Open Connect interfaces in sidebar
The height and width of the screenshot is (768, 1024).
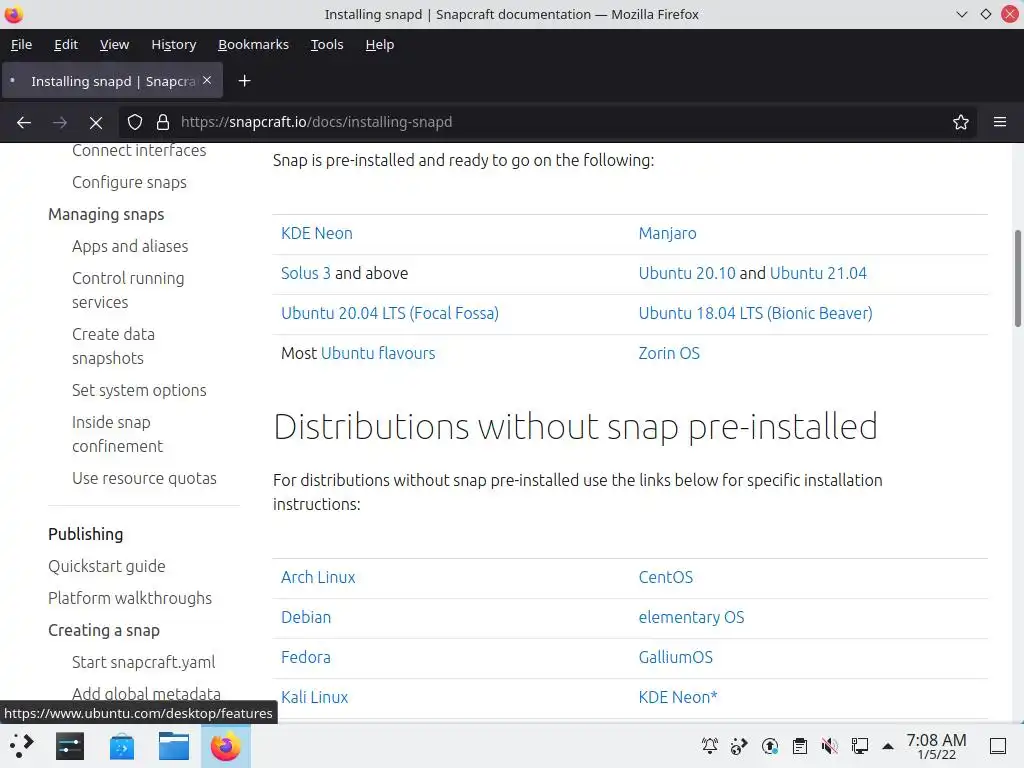pos(139,150)
